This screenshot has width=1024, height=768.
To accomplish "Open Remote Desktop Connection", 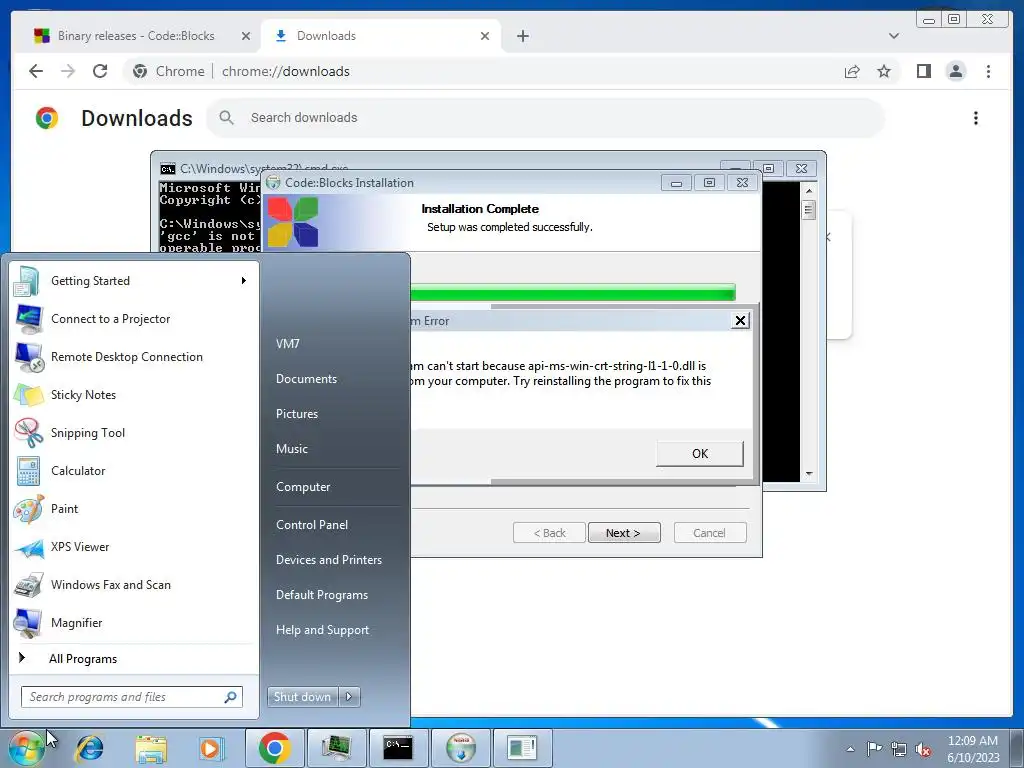I will tap(133, 357).
